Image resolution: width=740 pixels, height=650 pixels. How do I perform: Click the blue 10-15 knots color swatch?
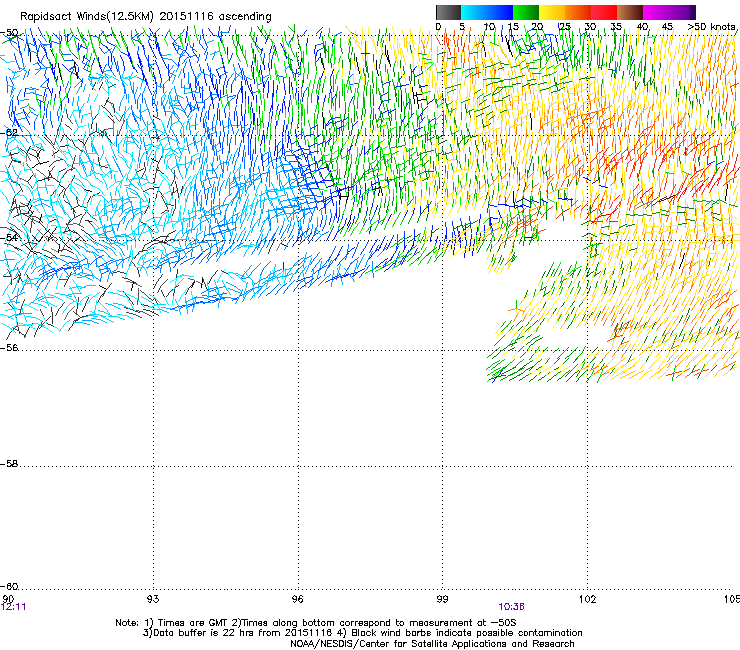coord(500,12)
